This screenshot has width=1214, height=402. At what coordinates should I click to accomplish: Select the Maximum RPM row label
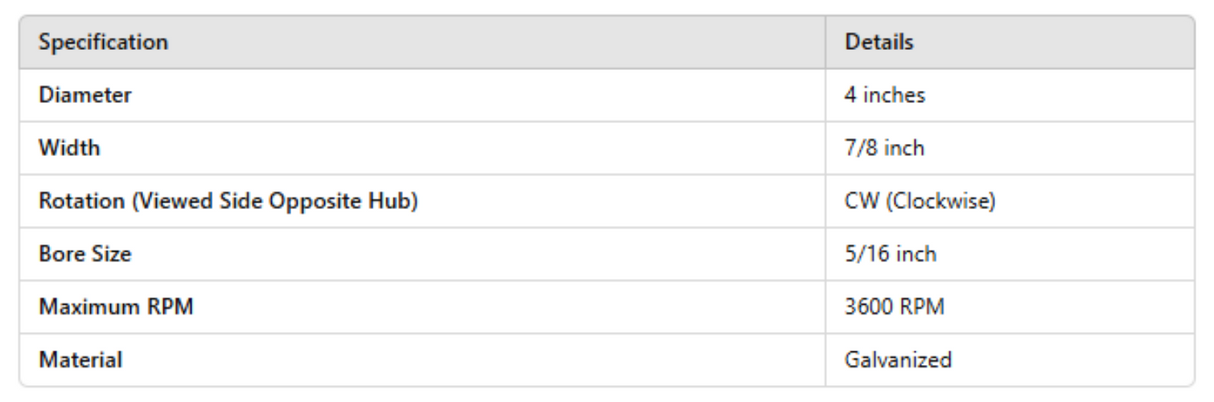click(x=116, y=308)
